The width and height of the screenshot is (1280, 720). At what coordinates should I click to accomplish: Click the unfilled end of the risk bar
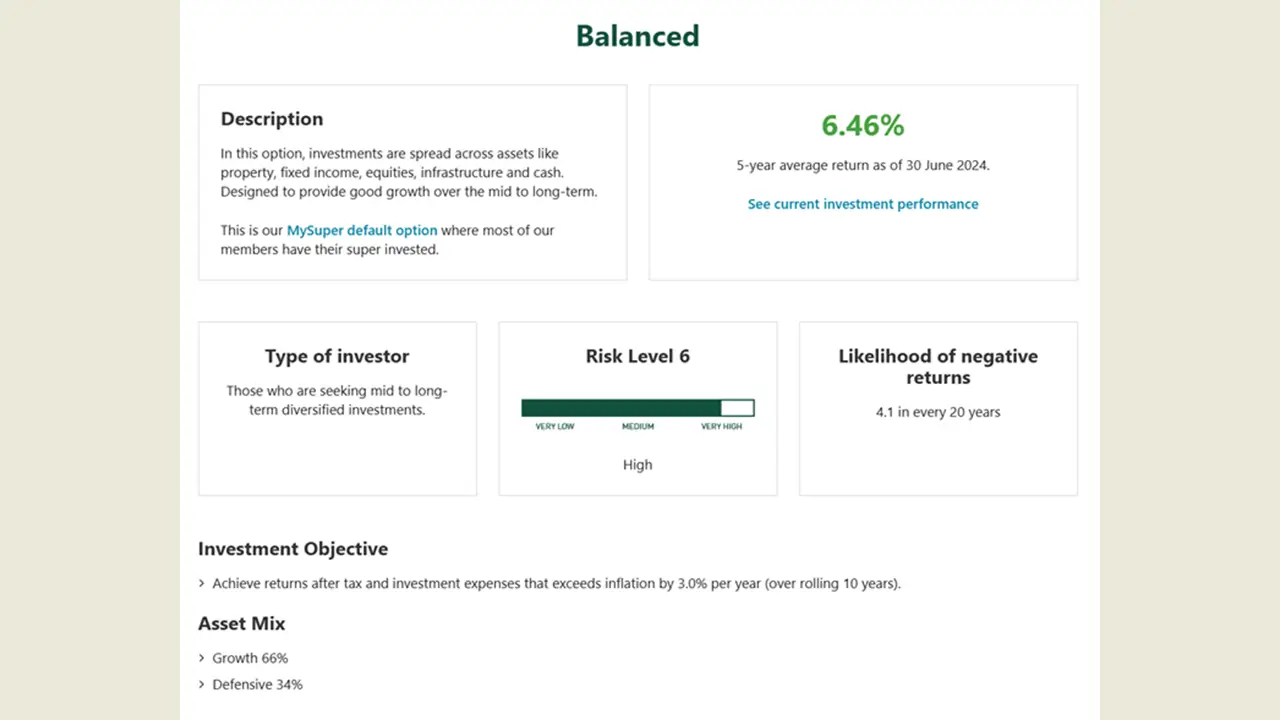(738, 408)
